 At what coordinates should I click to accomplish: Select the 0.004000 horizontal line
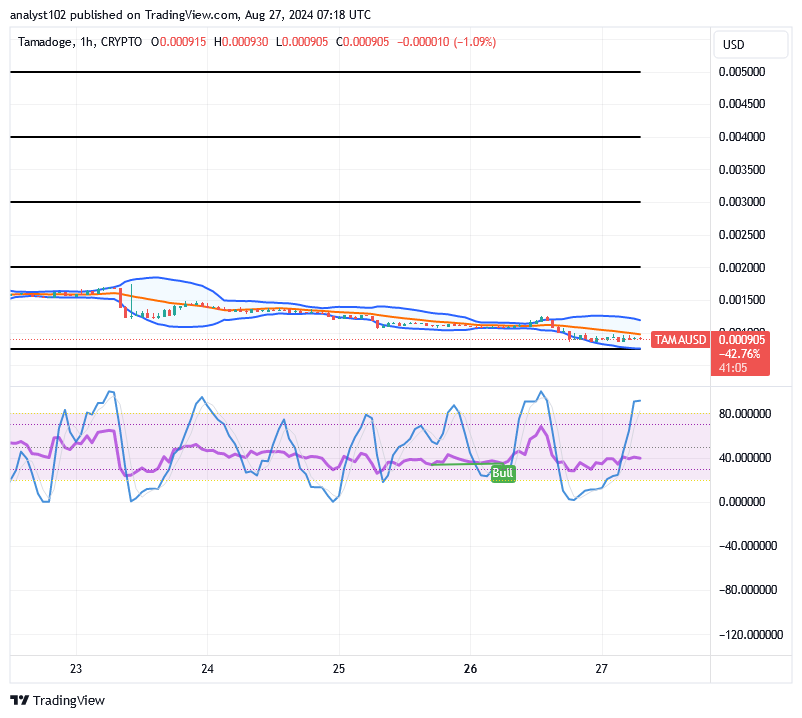325,136
